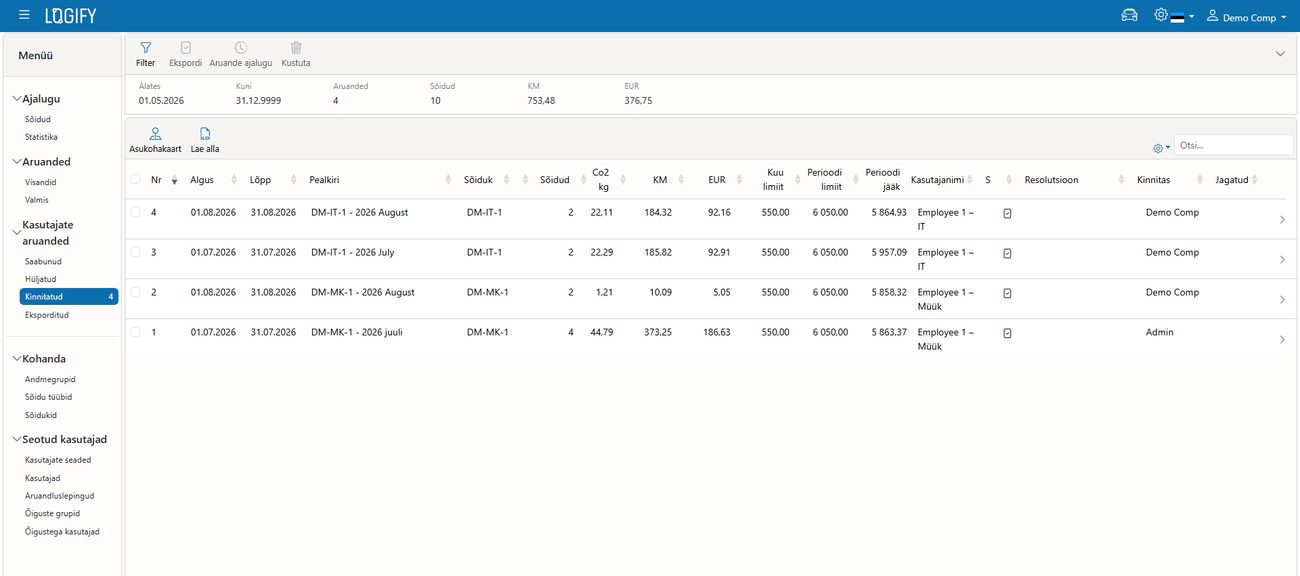Click the car icon in header
This screenshot has height=576, width=1300.
(1129, 16)
